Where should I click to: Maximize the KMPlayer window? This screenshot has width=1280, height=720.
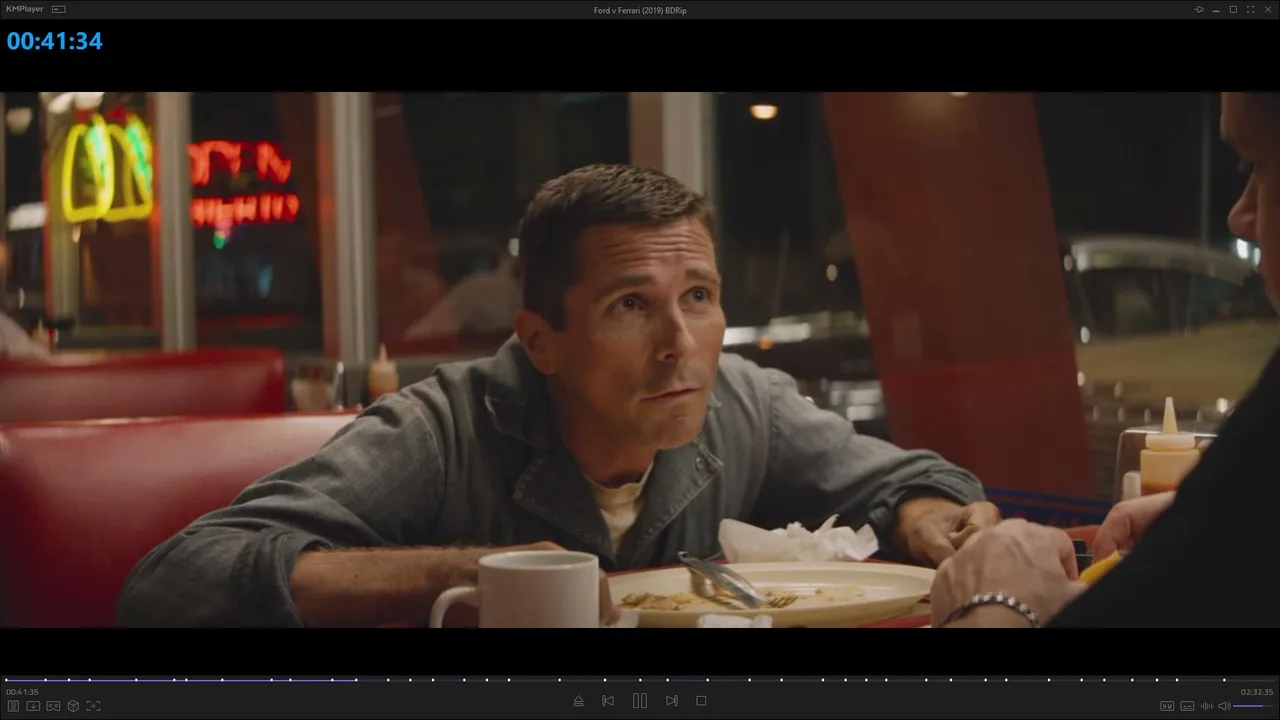pyautogui.click(x=1233, y=9)
